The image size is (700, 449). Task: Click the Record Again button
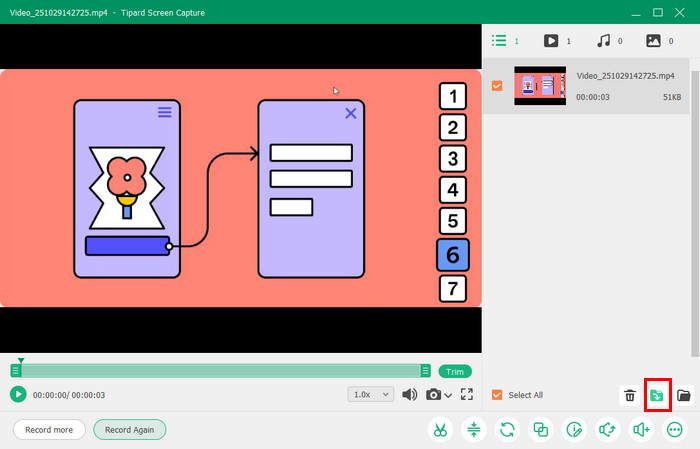tap(130, 430)
